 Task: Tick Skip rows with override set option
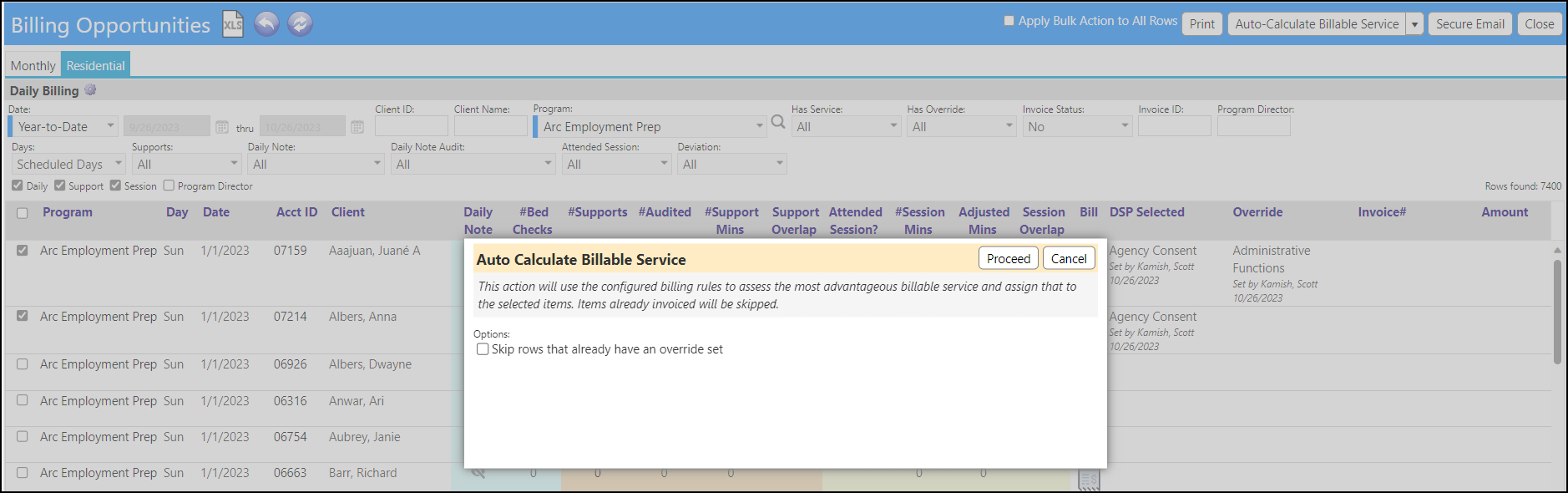coord(483,349)
